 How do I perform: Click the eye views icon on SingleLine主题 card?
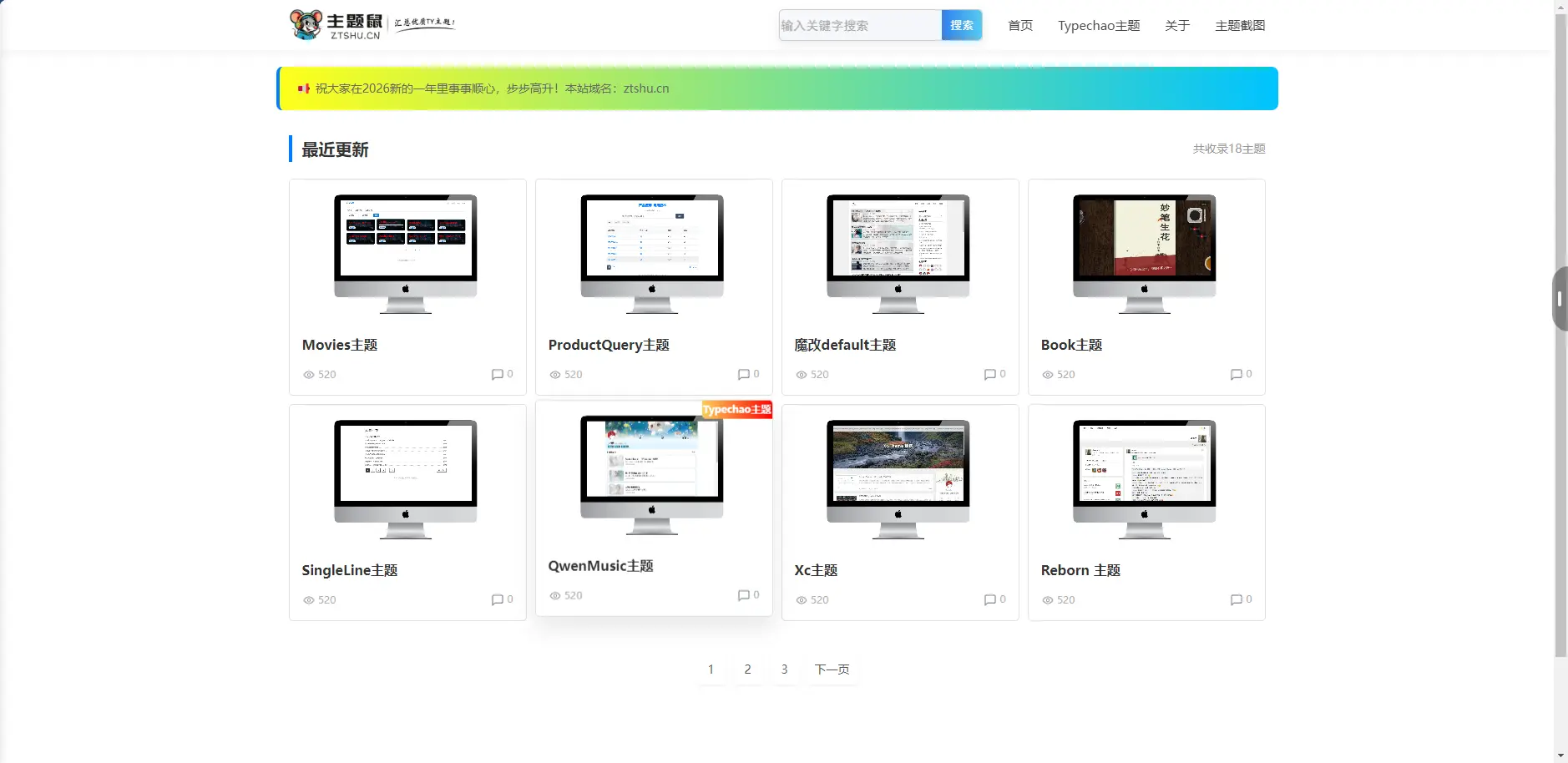click(x=308, y=600)
